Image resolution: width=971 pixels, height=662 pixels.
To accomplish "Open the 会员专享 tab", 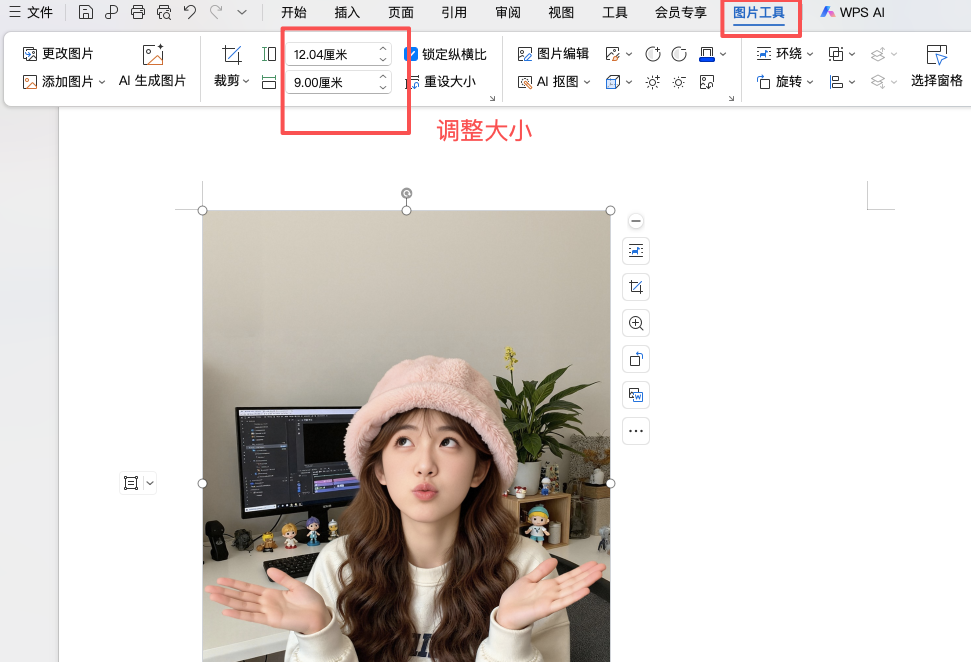I will (x=681, y=12).
